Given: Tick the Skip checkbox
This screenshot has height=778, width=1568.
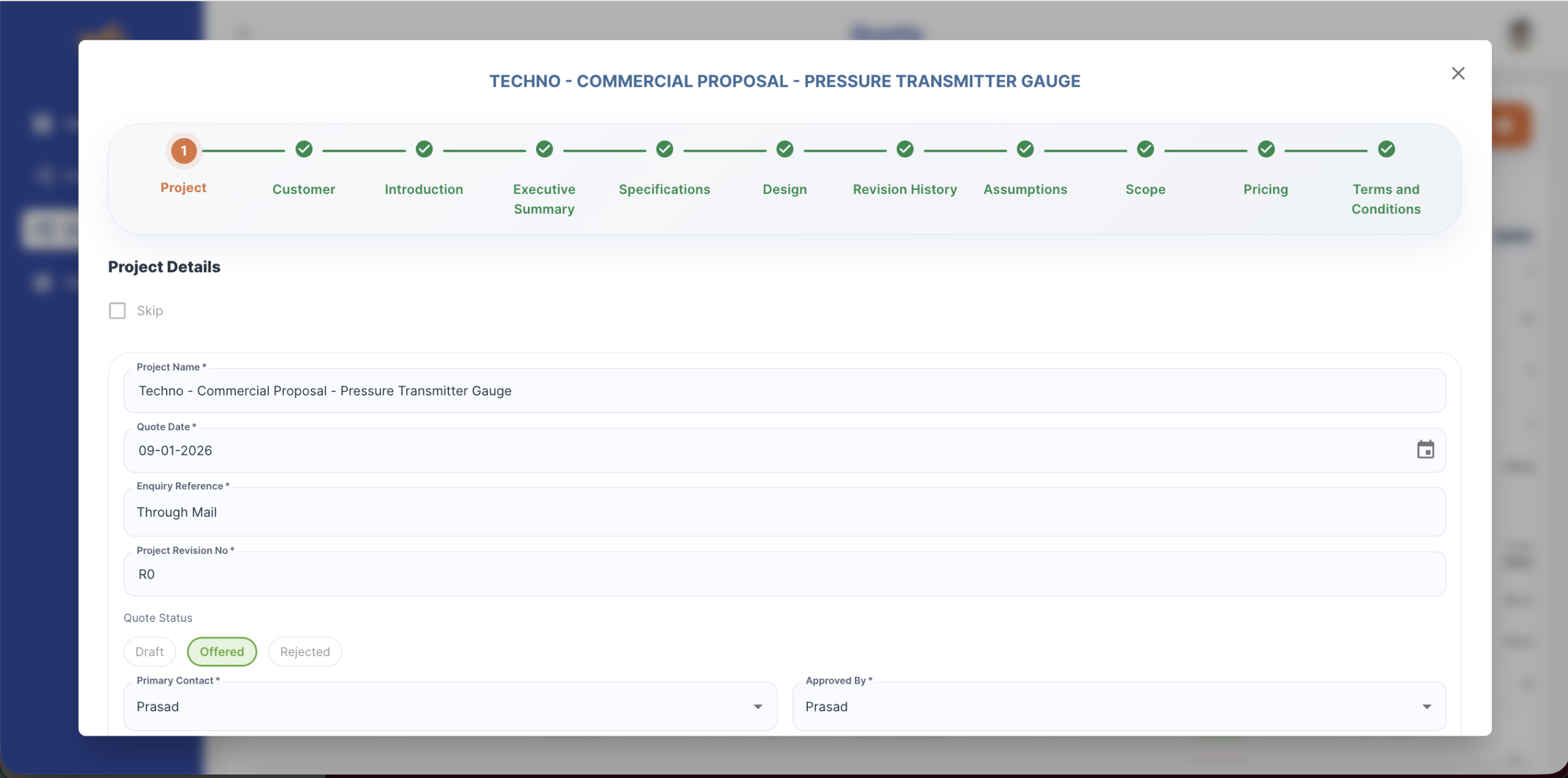Looking at the screenshot, I should pyautogui.click(x=118, y=311).
